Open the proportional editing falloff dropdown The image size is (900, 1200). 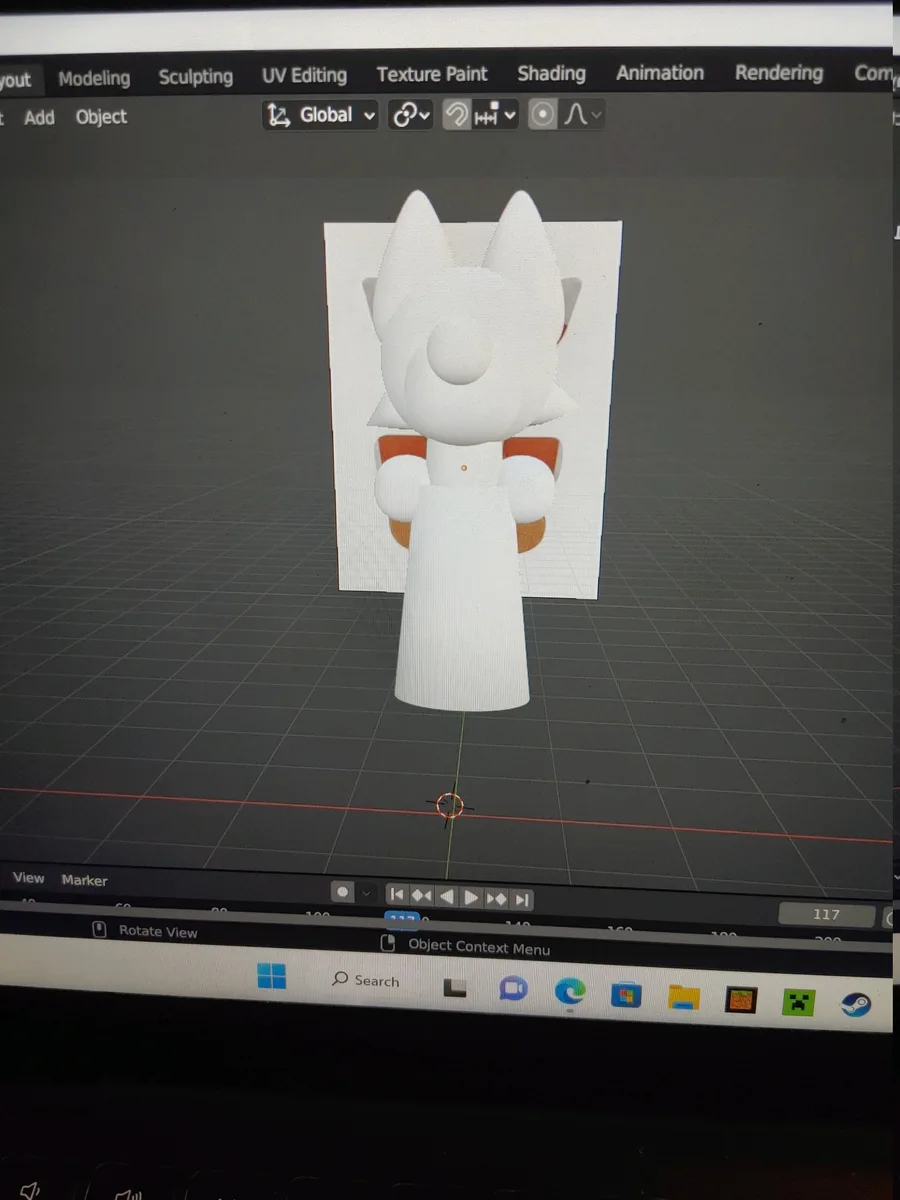tap(582, 115)
